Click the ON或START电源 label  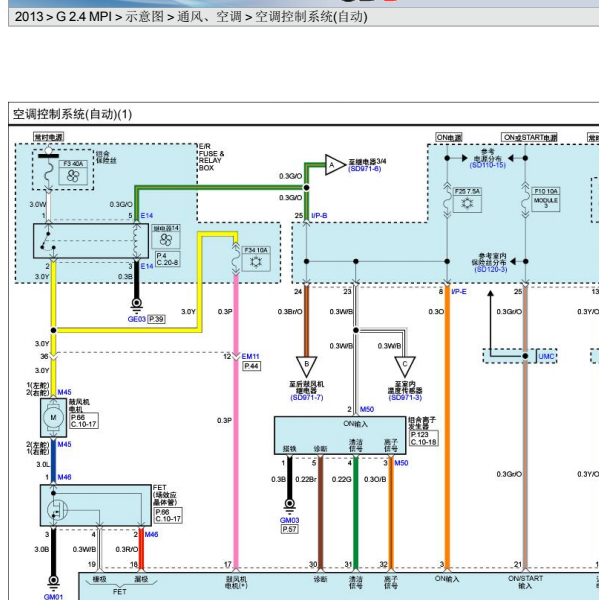click(529, 137)
